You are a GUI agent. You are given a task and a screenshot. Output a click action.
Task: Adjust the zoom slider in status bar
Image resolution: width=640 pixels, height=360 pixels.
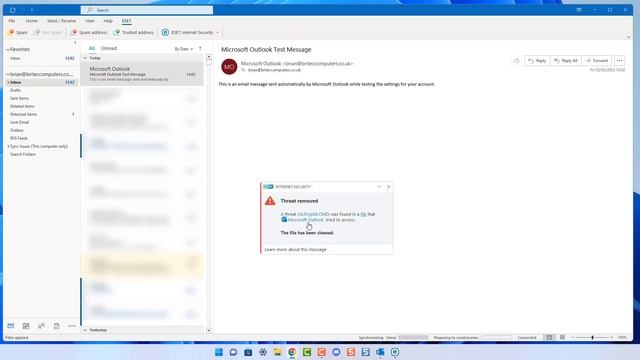(x=592, y=338)
